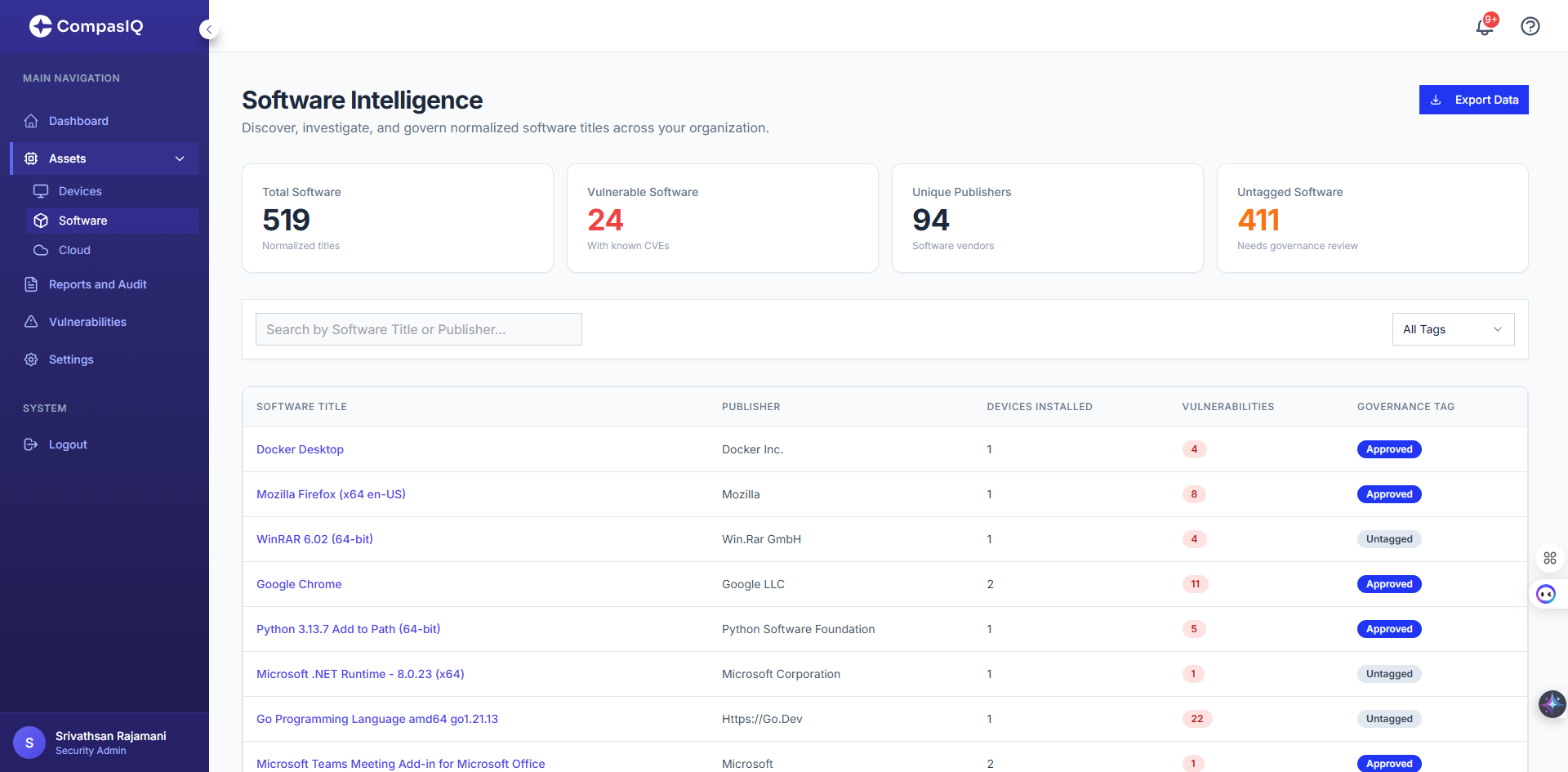The height and width of the screenshot is (772, 1568).
Task: Click Python's vulnerability badge 5
Action: click(x=1194, y=629)
